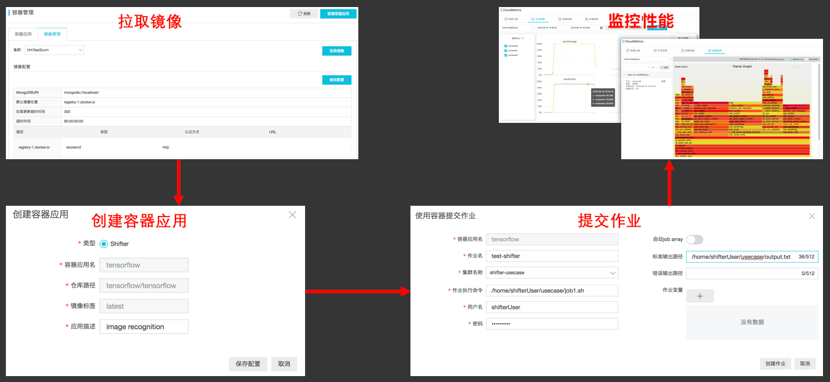The image size is (830, 382).
Task: Click the empty 错误输出路径 field
Action: 752,274
